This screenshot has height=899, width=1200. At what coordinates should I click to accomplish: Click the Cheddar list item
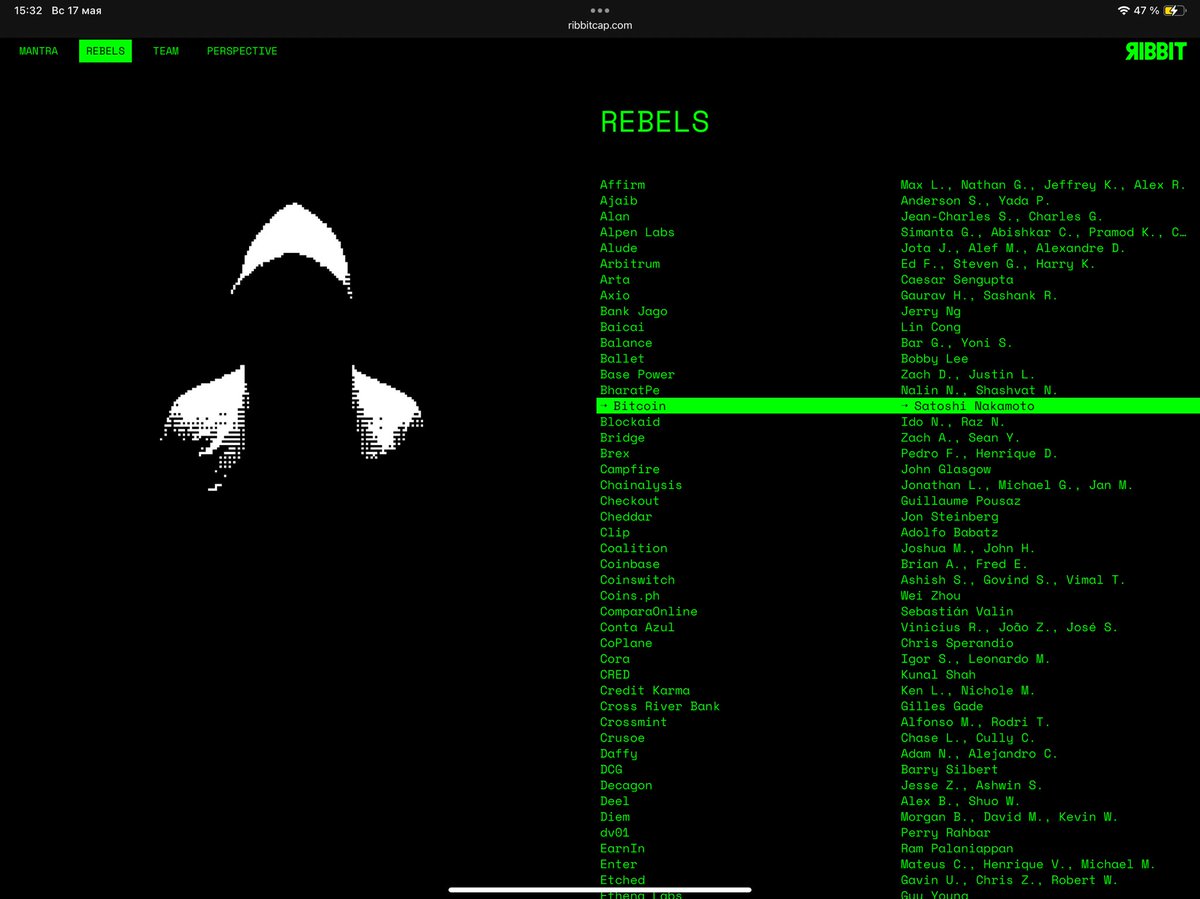tap(626, 517)
